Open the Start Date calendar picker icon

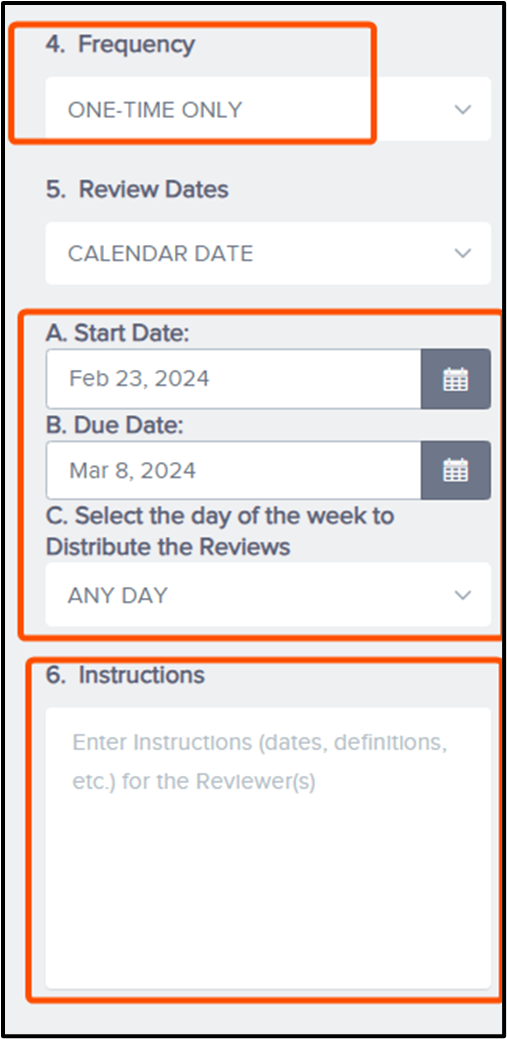[455, 379]
